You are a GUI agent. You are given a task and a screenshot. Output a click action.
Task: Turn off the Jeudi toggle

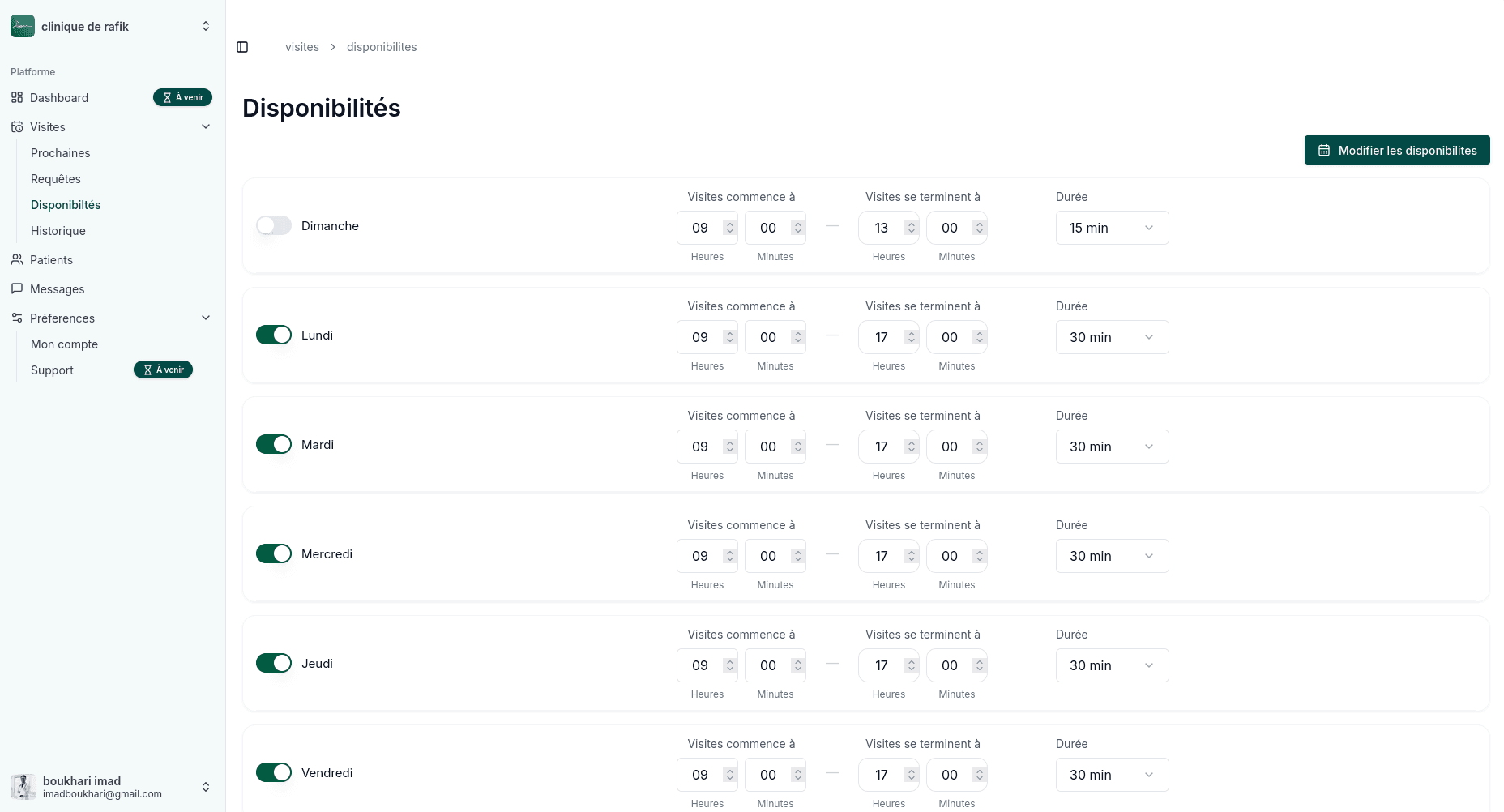pos(274,663)
